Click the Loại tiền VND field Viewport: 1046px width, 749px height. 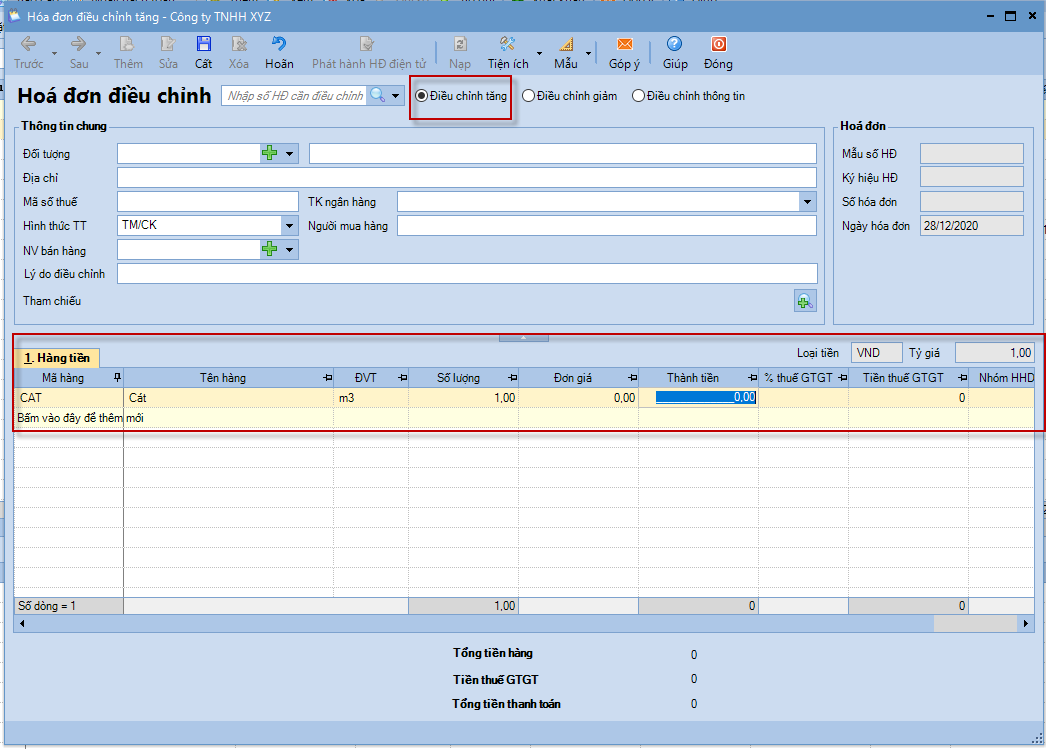[x=876, y=353]
